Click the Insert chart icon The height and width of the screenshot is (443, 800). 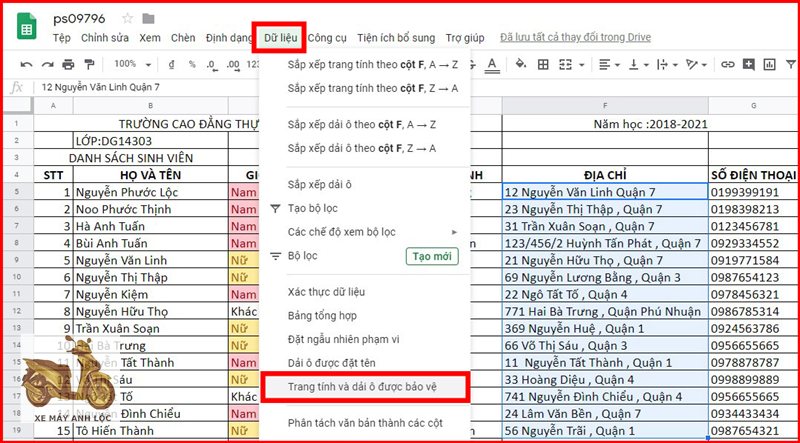(x=769, y=64)
